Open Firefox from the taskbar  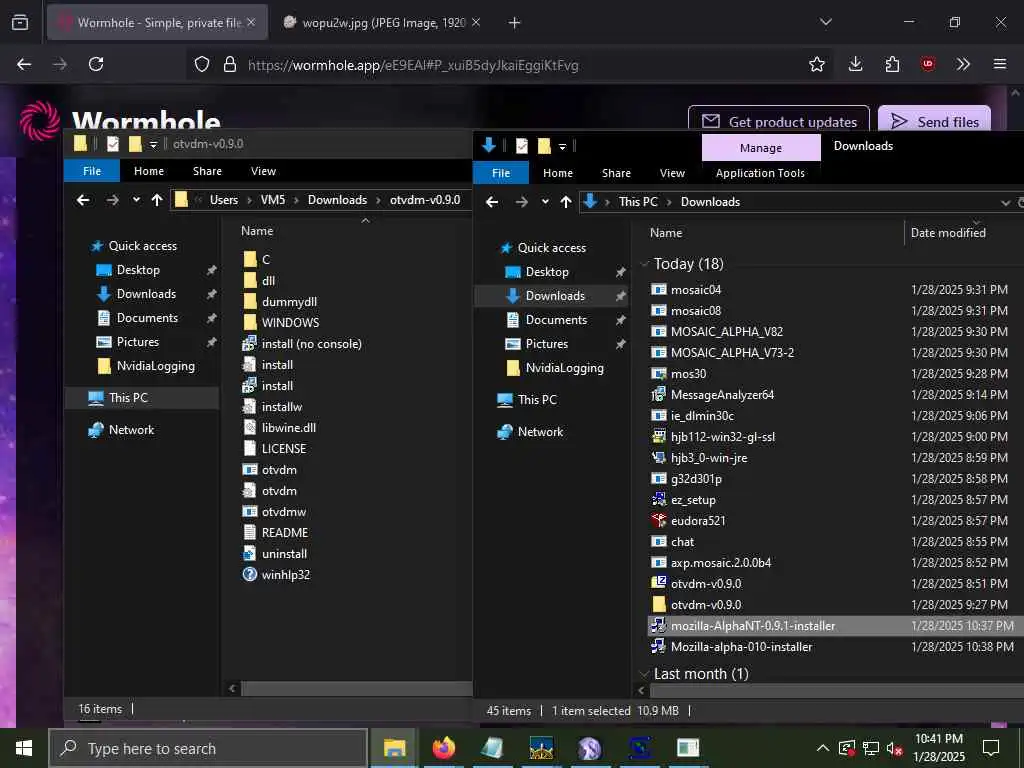point(443,748)
